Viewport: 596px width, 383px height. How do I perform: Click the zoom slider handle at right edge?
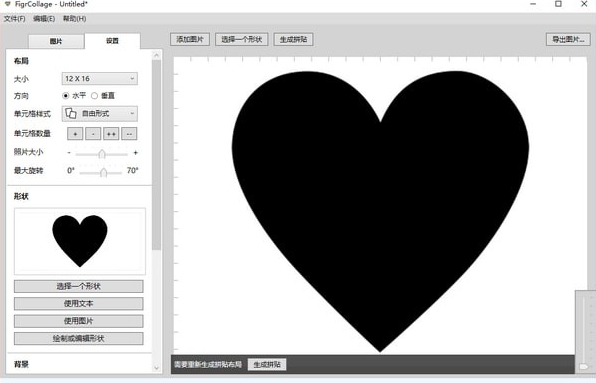point(584,366)
